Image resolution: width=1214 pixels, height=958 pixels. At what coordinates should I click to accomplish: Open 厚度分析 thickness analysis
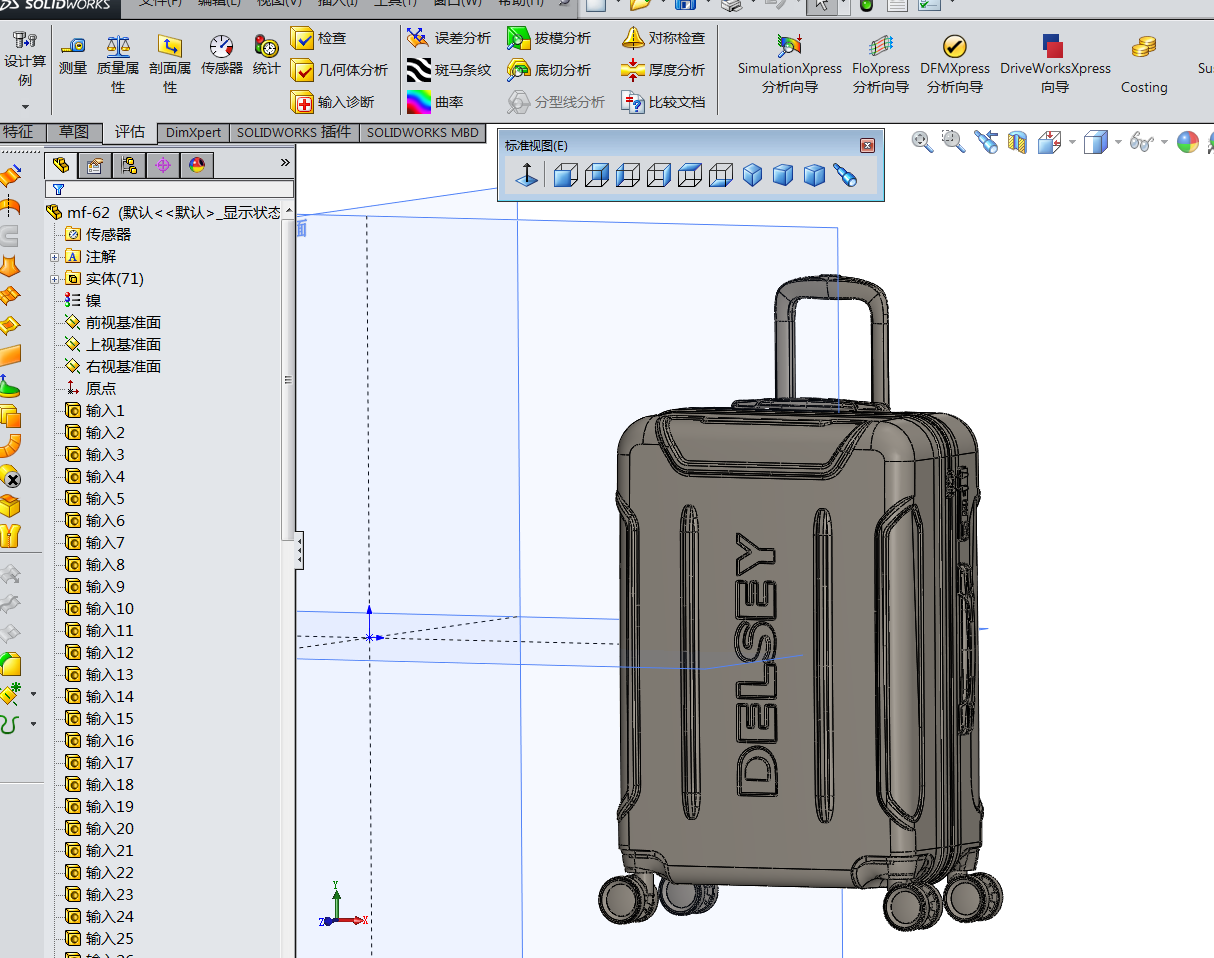663,70
